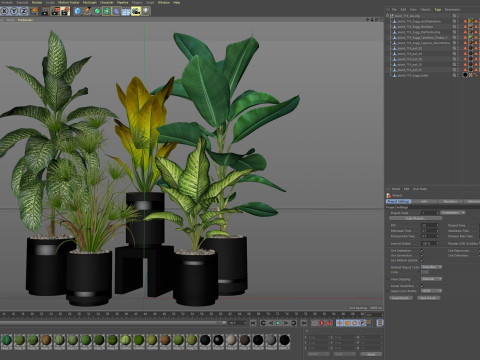Open the Motion Tracker menu
The width and height of the screenshot is (480, 360).
point(69,2)
